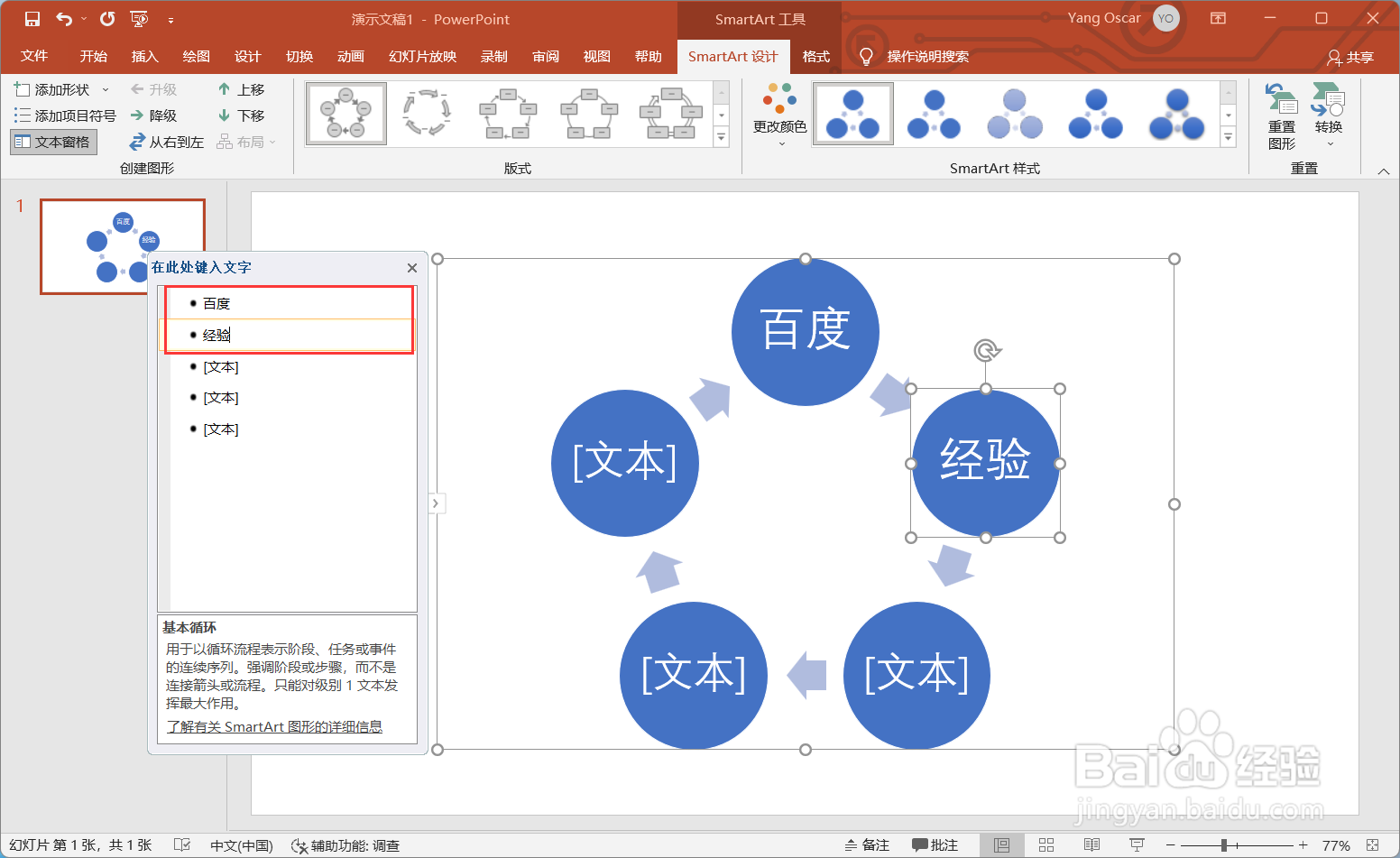Switch to Slide Sorter view icon
Image resolution: width=1400 pixels, height=858 pixels.
click(1046, 845)
